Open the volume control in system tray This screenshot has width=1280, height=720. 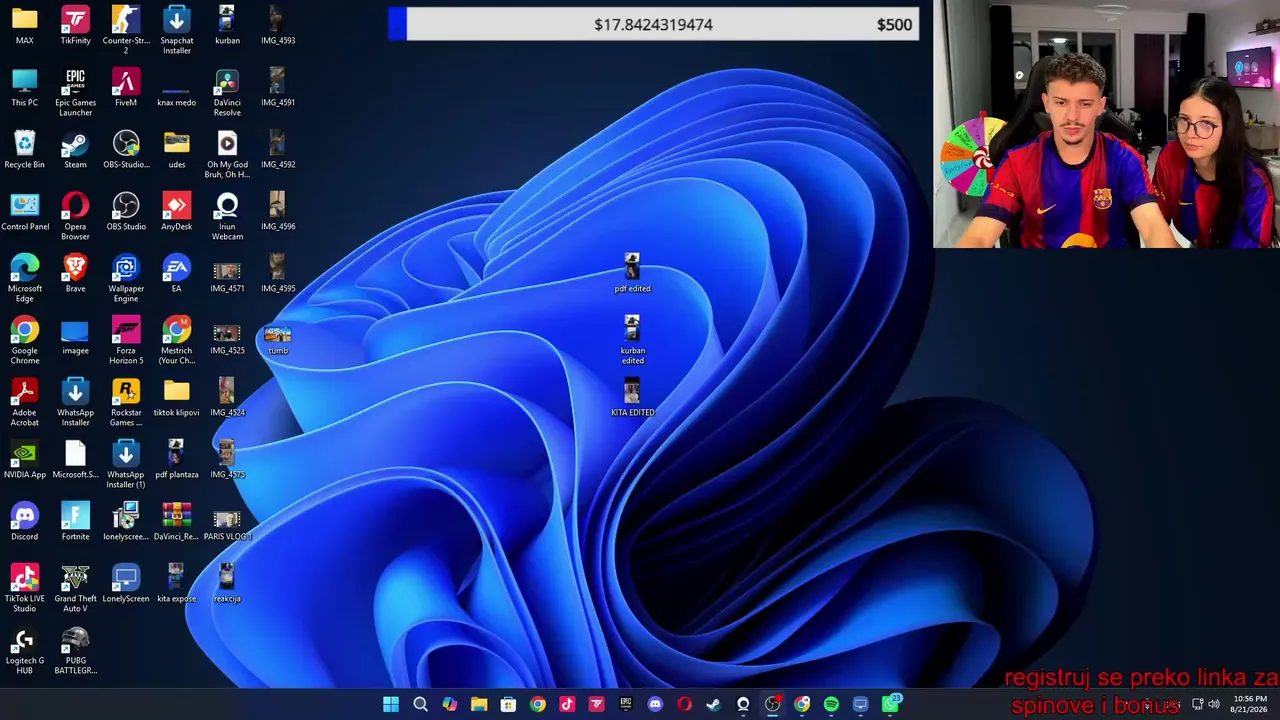(1214, 704)
